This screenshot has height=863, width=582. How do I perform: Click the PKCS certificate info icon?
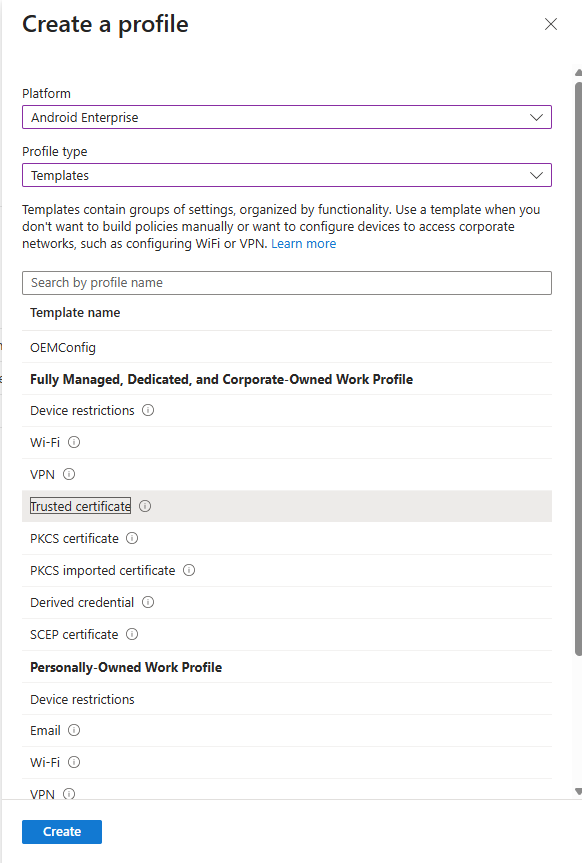tap(132, 538)
